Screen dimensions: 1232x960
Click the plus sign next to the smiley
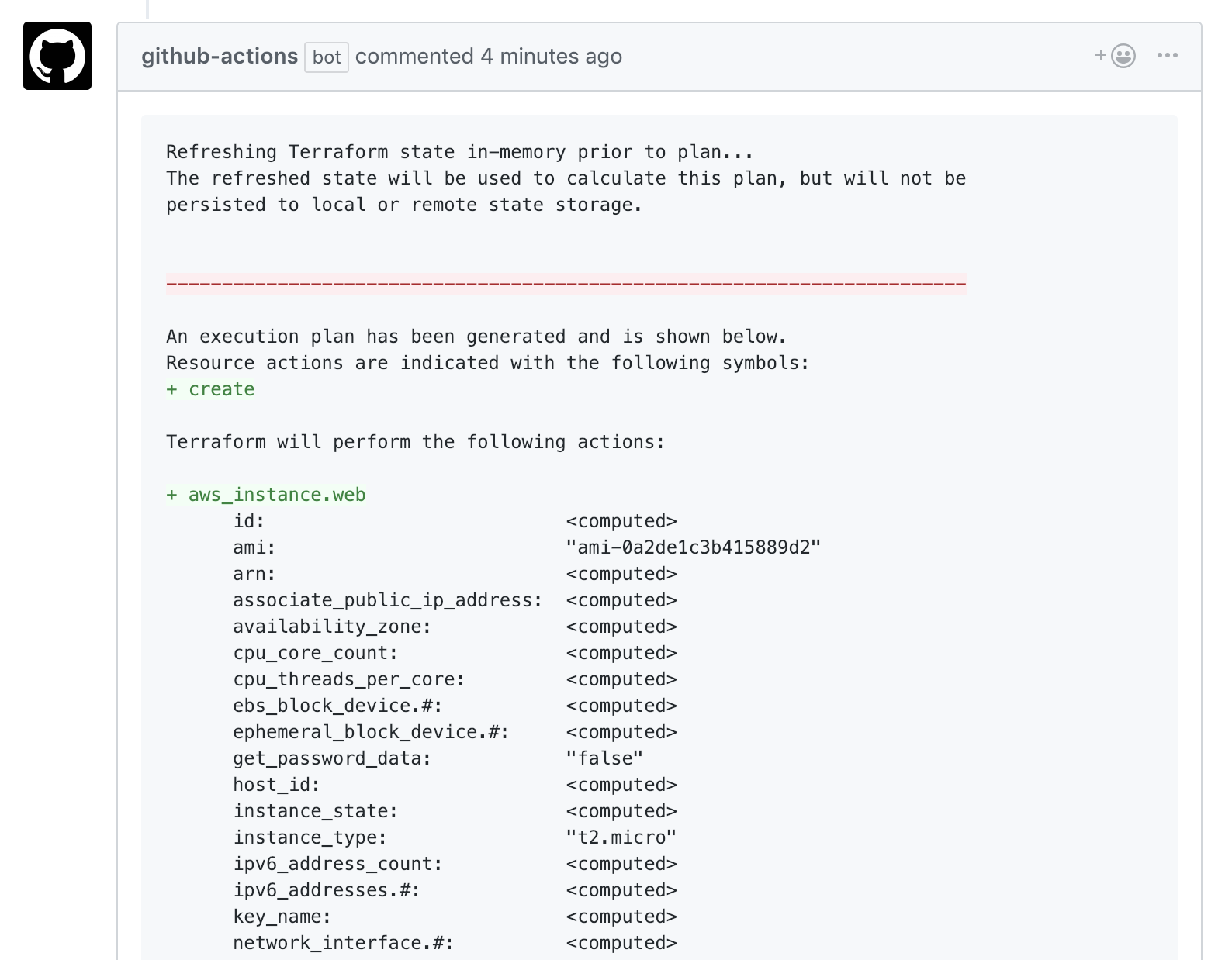1099,56
